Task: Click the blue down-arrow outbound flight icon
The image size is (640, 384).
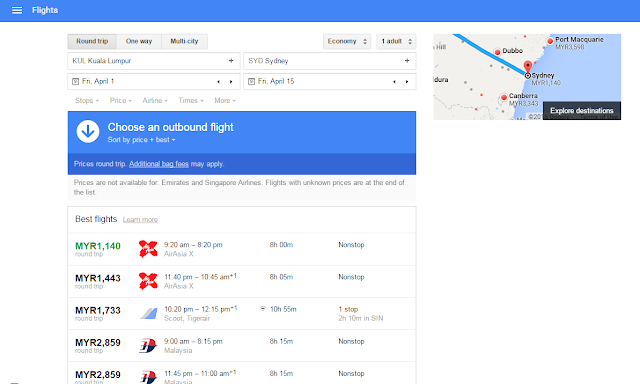Action: pyautogui.click(x=88, y=131)
